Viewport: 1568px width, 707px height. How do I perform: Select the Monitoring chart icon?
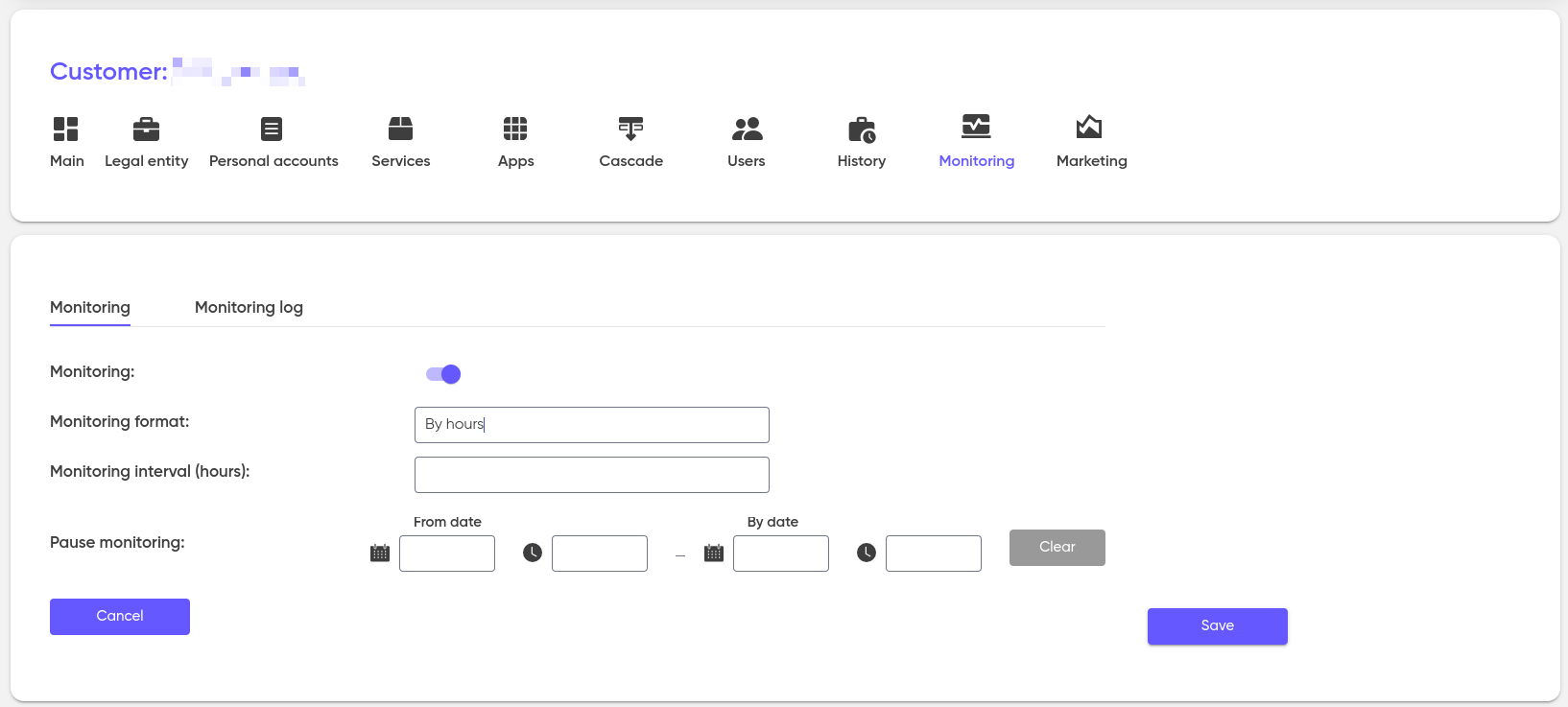click(x=976, y=127)
